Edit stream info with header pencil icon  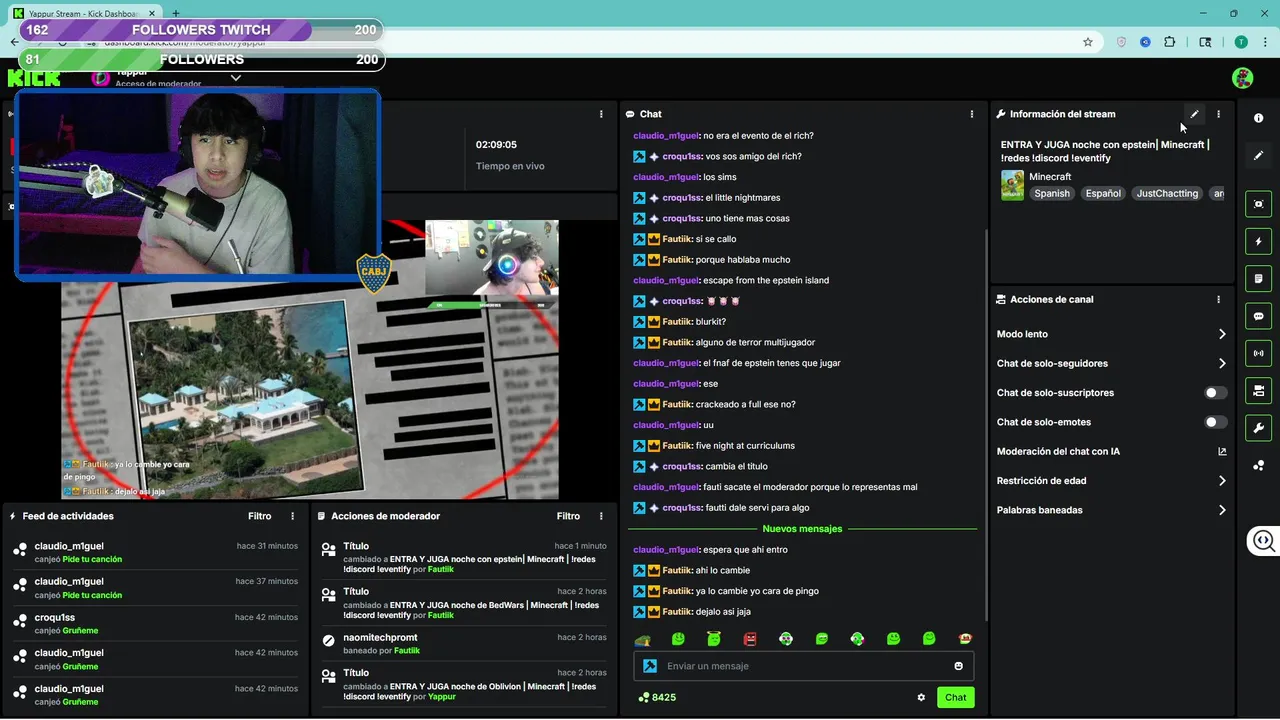tap(1194, 114)
